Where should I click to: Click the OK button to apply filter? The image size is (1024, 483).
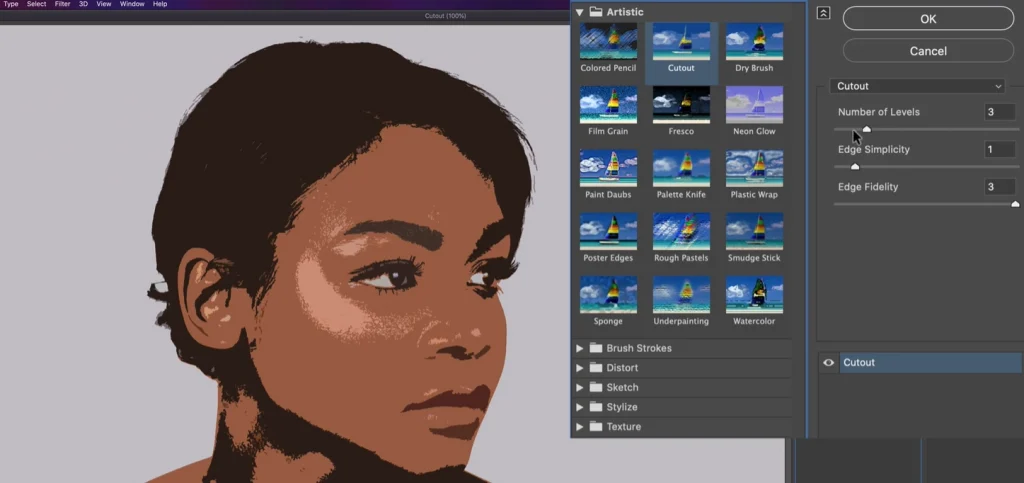pos(928,18)
